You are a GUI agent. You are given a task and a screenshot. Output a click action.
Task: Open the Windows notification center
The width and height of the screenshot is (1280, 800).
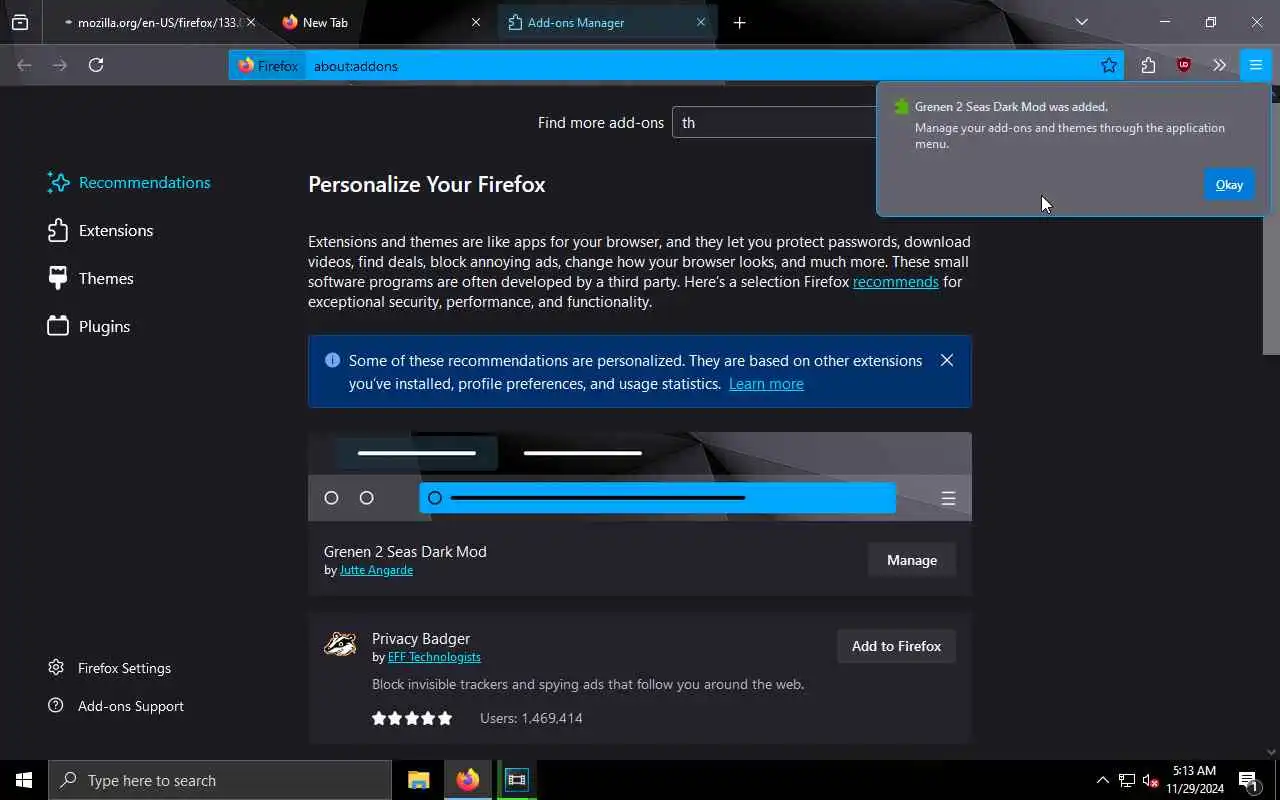click(x=1248, y=780)
